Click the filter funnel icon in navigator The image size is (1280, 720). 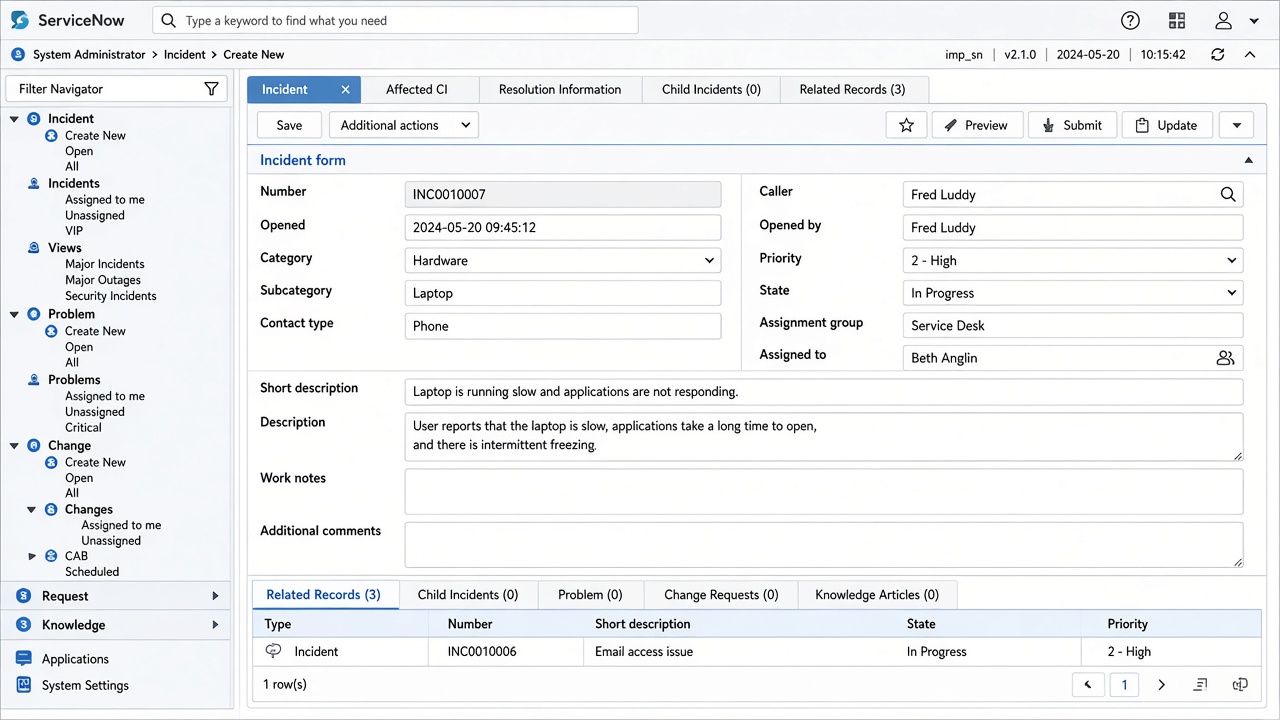[211, 89]
